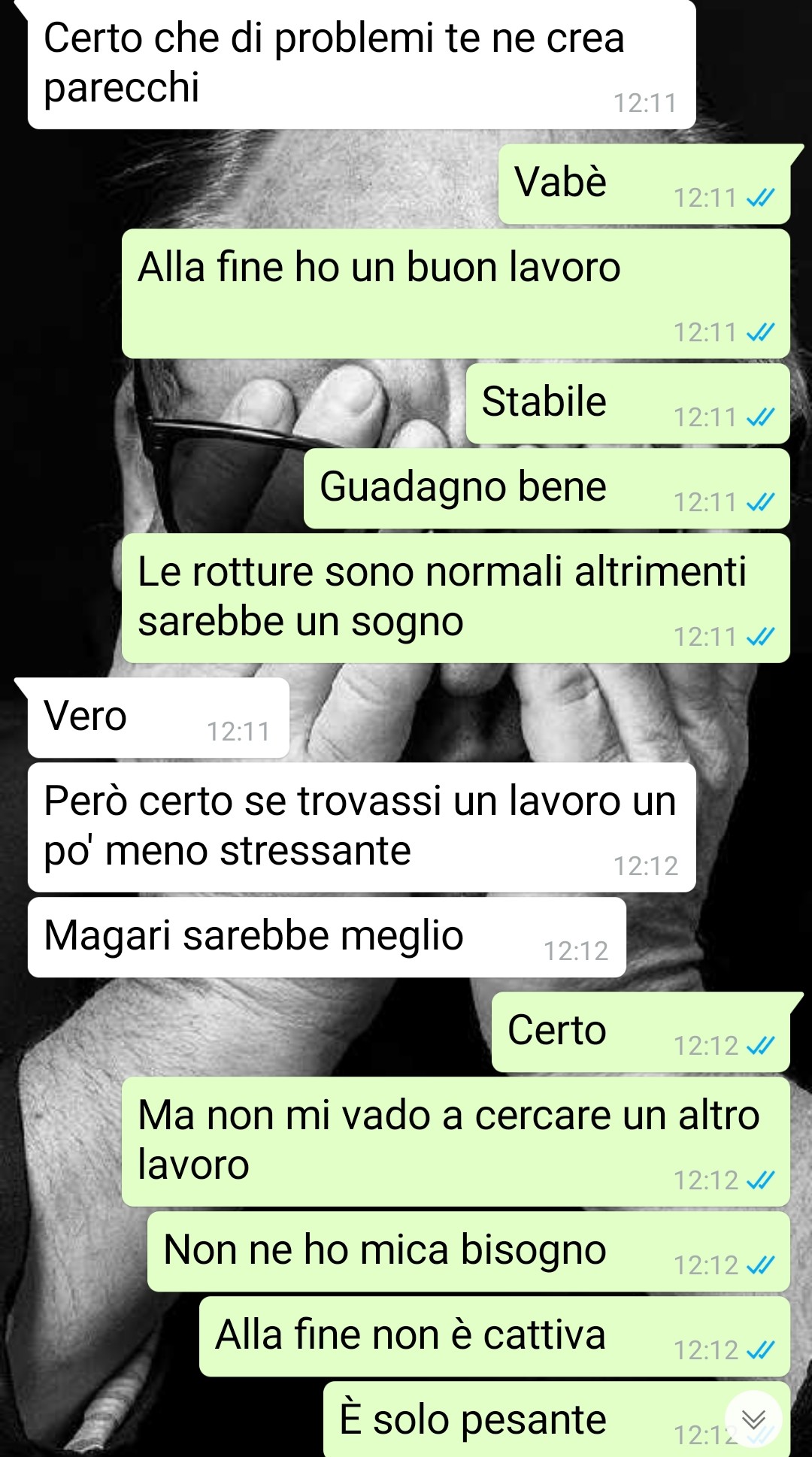The height and width of the screenshot is (1457, 812).
Task: Tap the read ticks on 'Non ne ho mica bisogno'
Action: coord(760,1265)
